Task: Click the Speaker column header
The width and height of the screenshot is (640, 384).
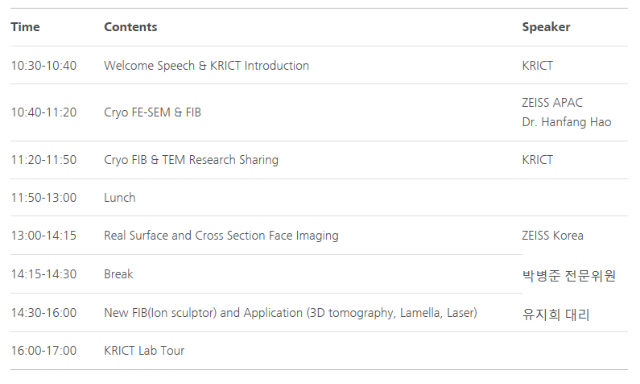Action: pos(546,27)
